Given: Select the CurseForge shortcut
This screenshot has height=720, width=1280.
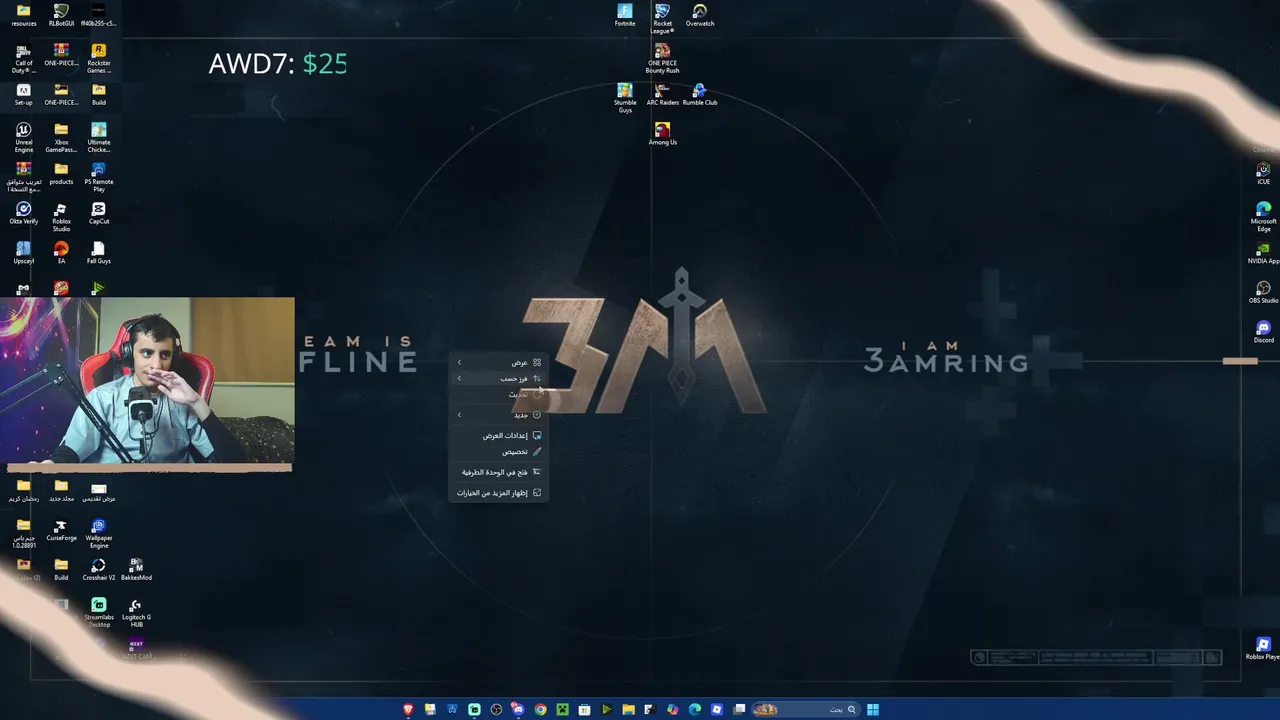Looking at the screenshot, I should pos(61,530).
